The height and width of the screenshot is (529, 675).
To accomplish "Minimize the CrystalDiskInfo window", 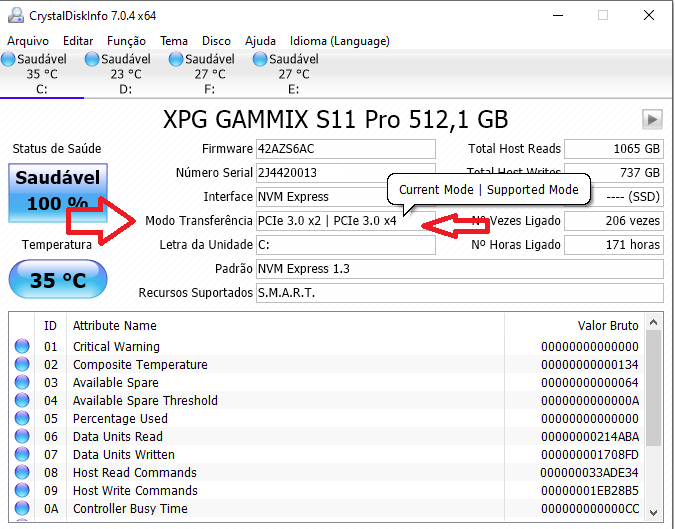I will click(x=558, y=15).
